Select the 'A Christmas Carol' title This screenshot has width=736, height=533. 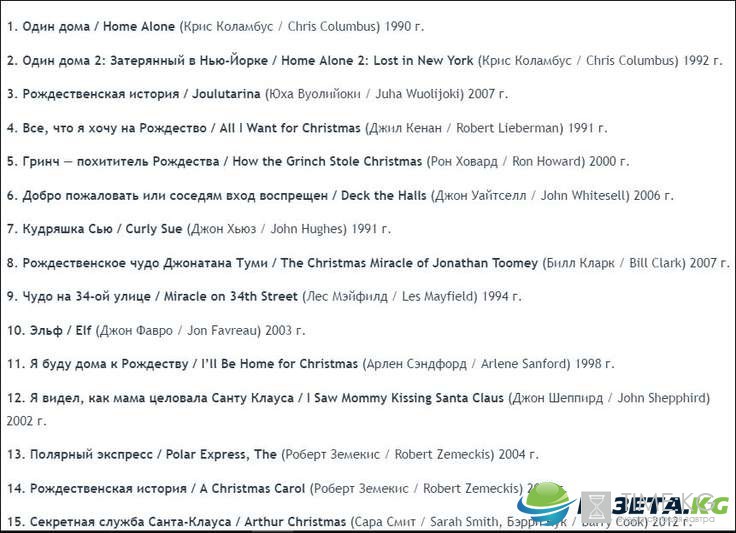pos(253,488)
